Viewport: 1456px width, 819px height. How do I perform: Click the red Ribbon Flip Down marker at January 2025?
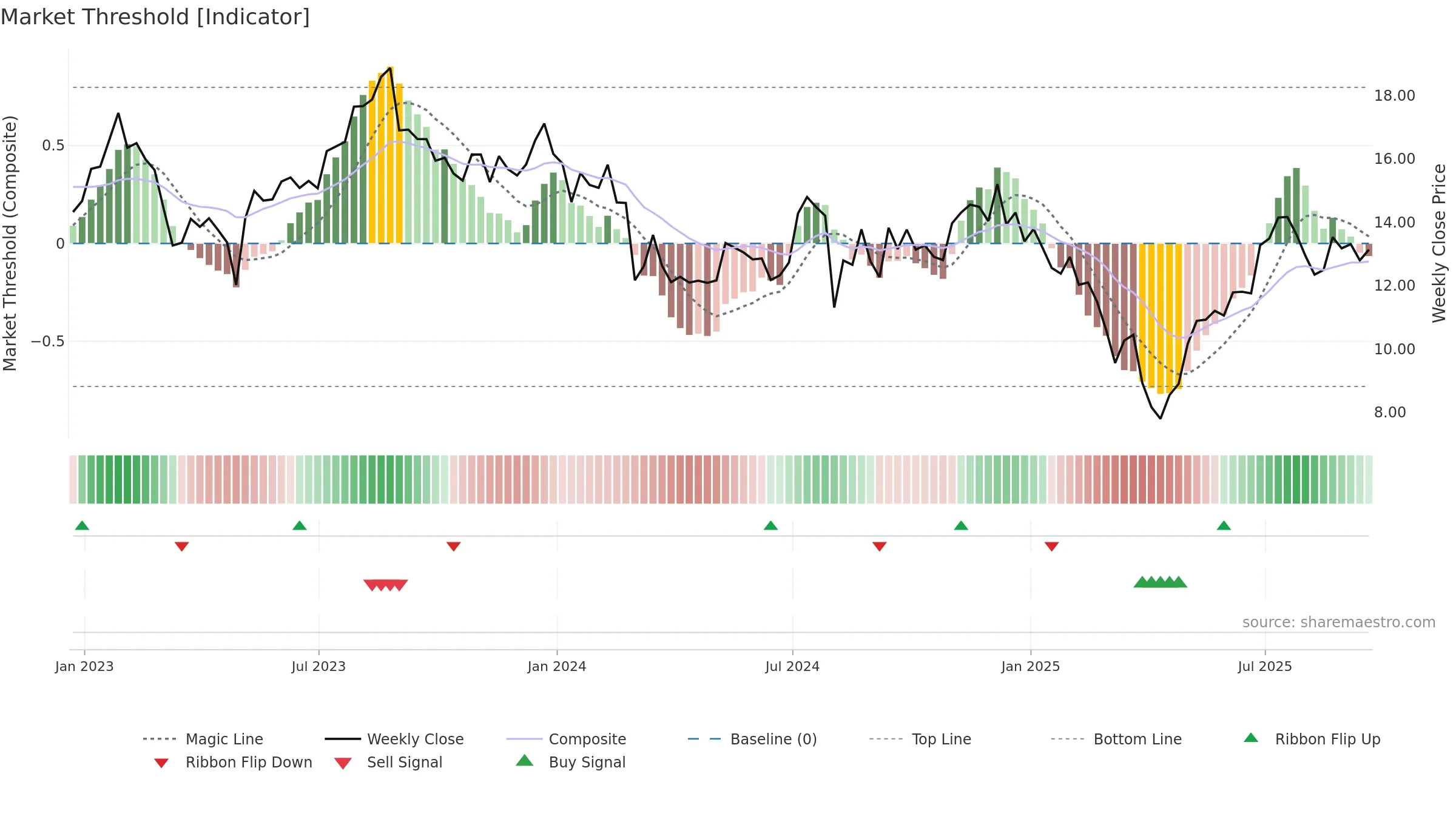point(1052,547)
